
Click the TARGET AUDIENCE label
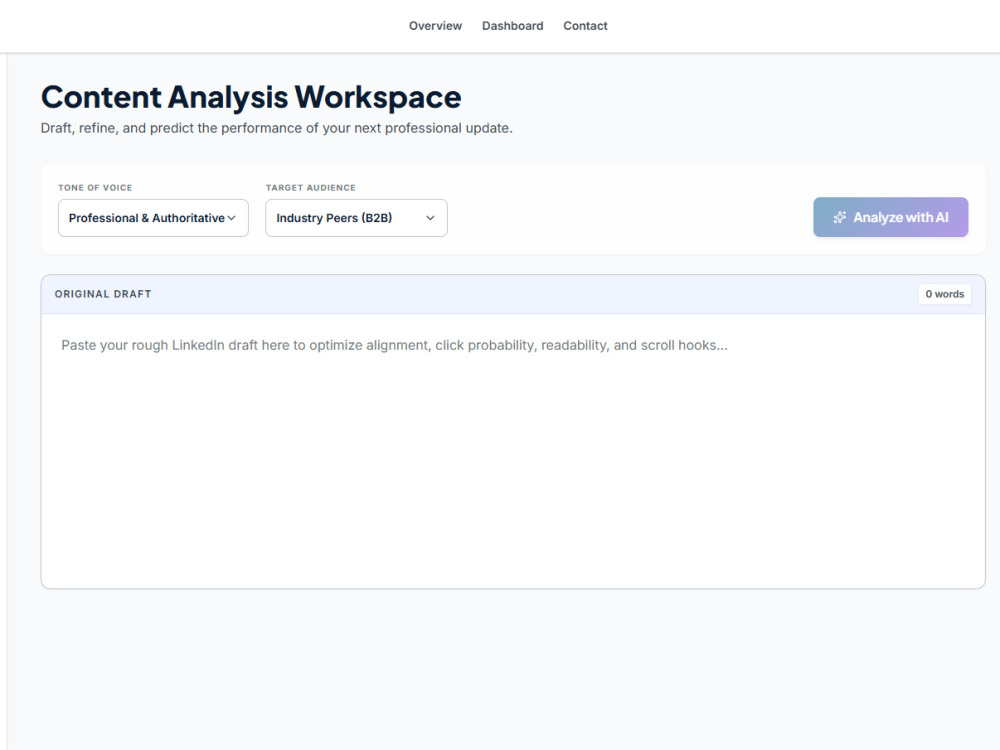(x=311, y=188)
